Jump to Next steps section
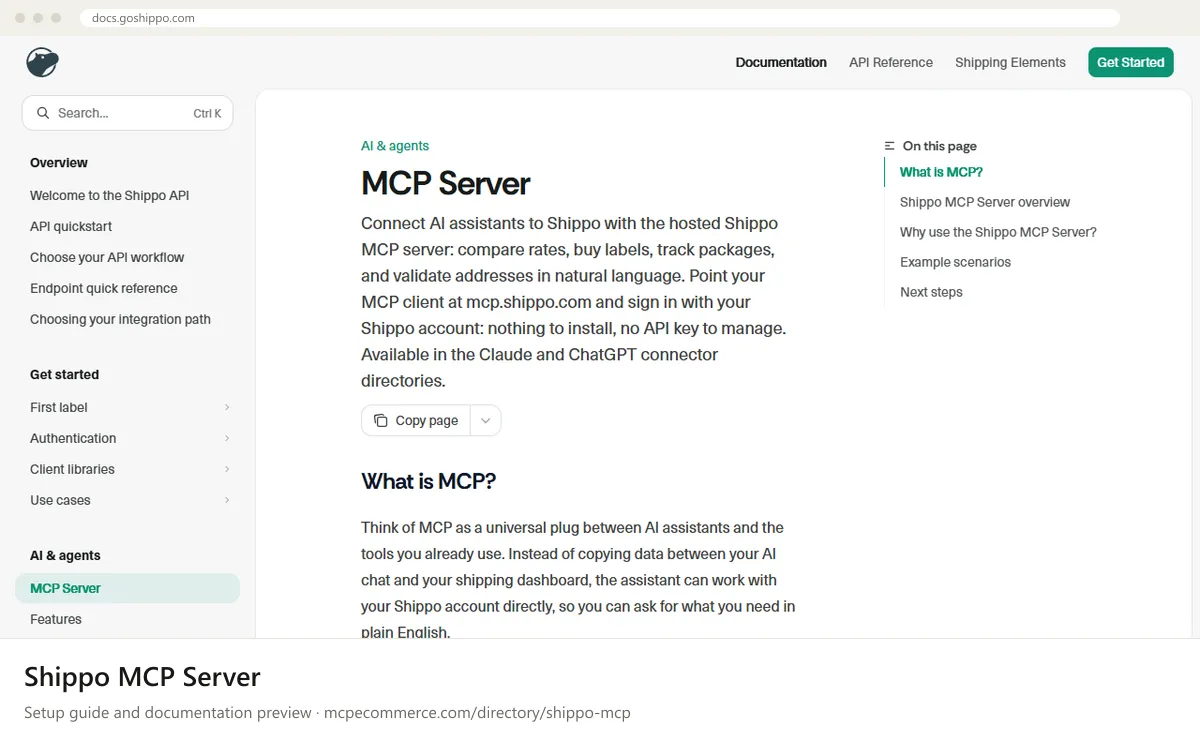 931,292
